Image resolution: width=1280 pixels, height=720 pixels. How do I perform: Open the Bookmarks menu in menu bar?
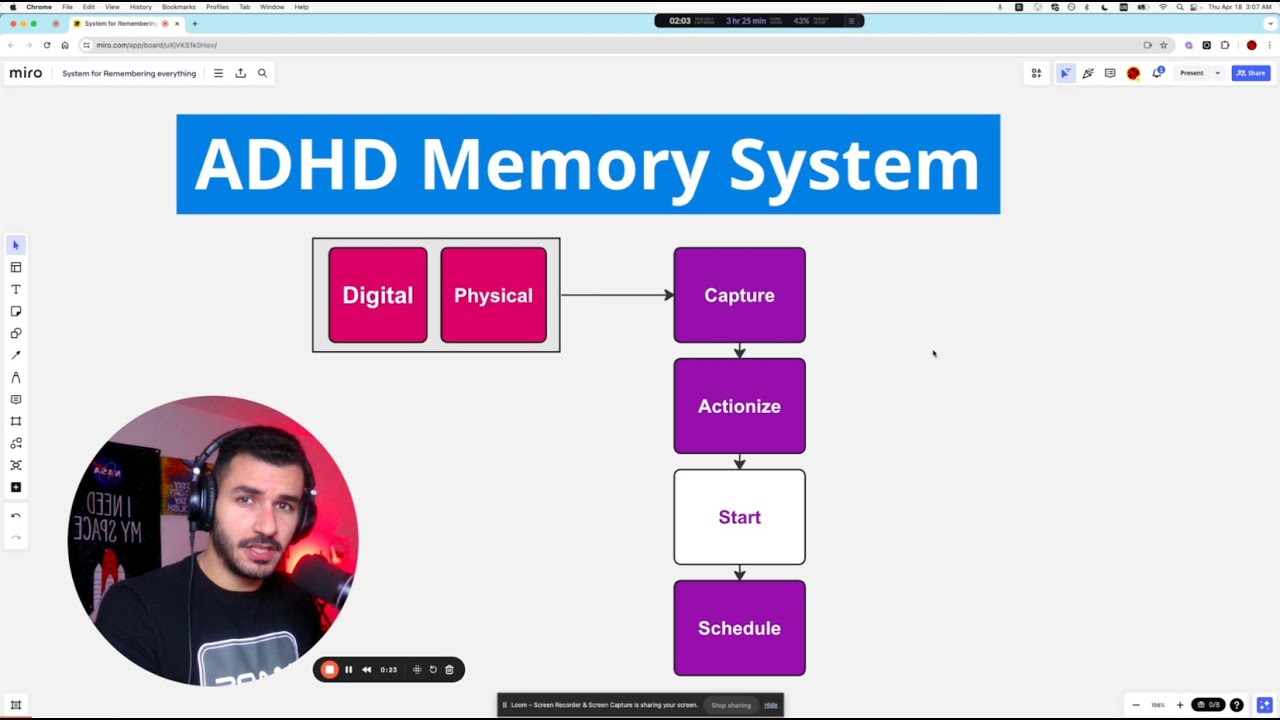click(x=179, y=7)
